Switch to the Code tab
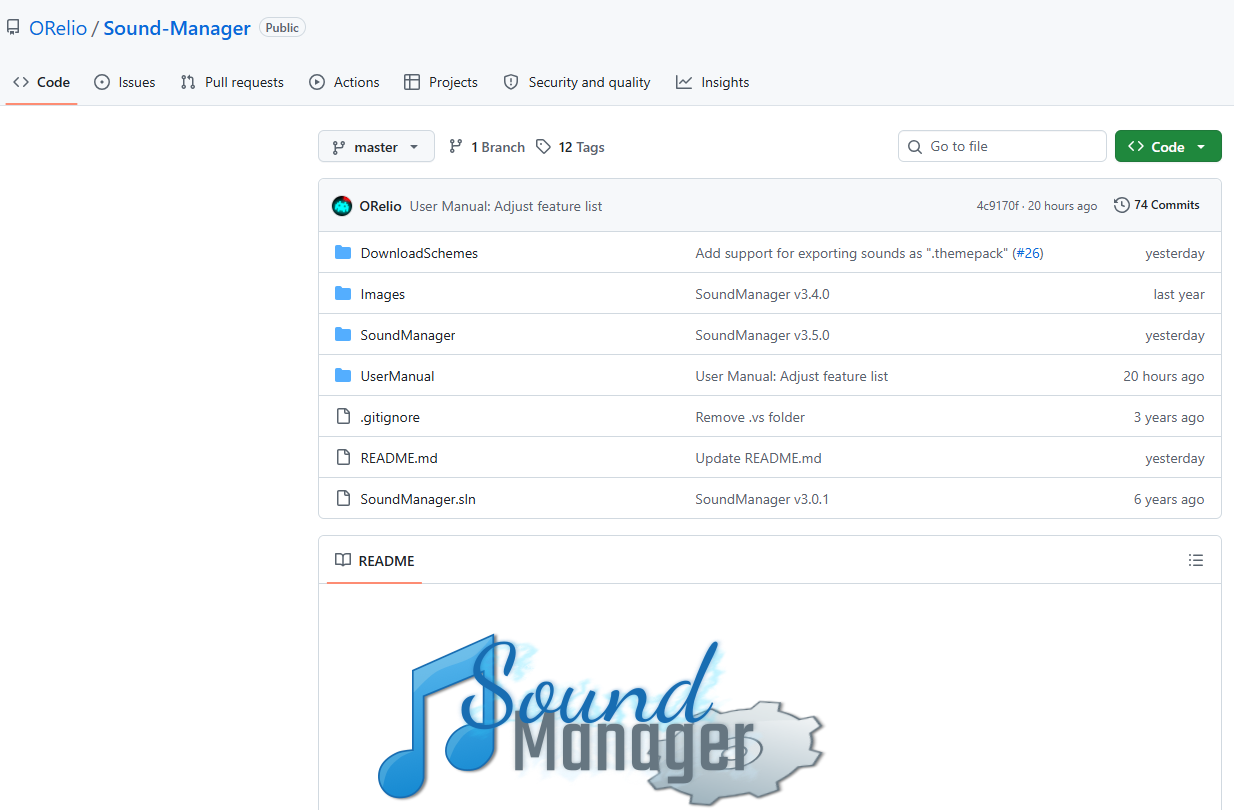This screenshot has height=810, width=1234. tap(40, 82)
